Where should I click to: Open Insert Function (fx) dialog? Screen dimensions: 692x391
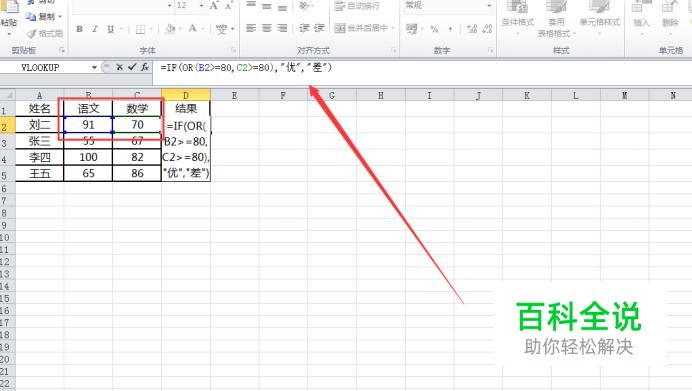pos(144,67)
